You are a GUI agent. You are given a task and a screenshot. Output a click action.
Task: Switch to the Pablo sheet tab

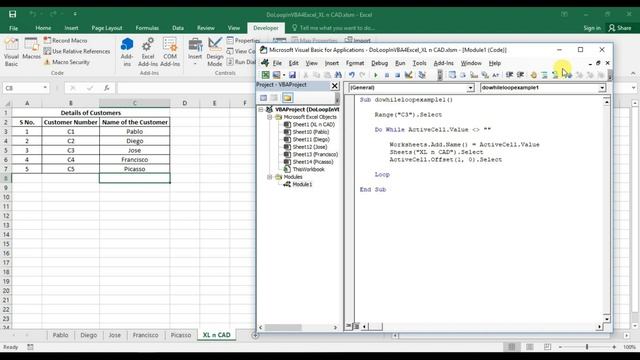(x=60, y=335)
